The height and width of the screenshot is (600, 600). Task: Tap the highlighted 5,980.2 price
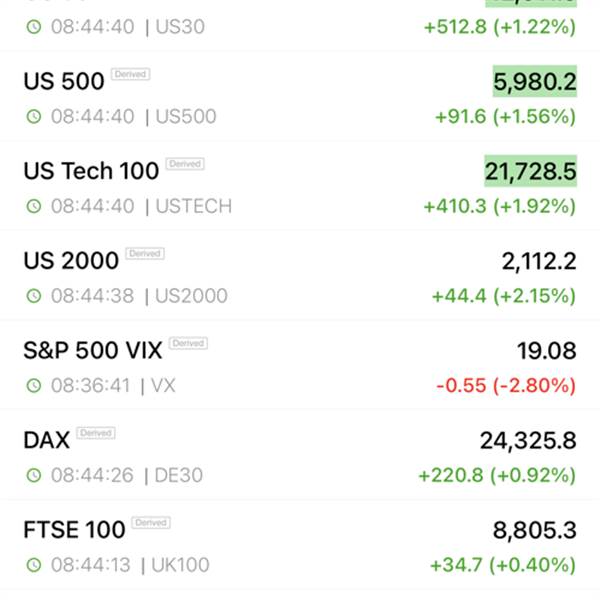click(535, 81)
